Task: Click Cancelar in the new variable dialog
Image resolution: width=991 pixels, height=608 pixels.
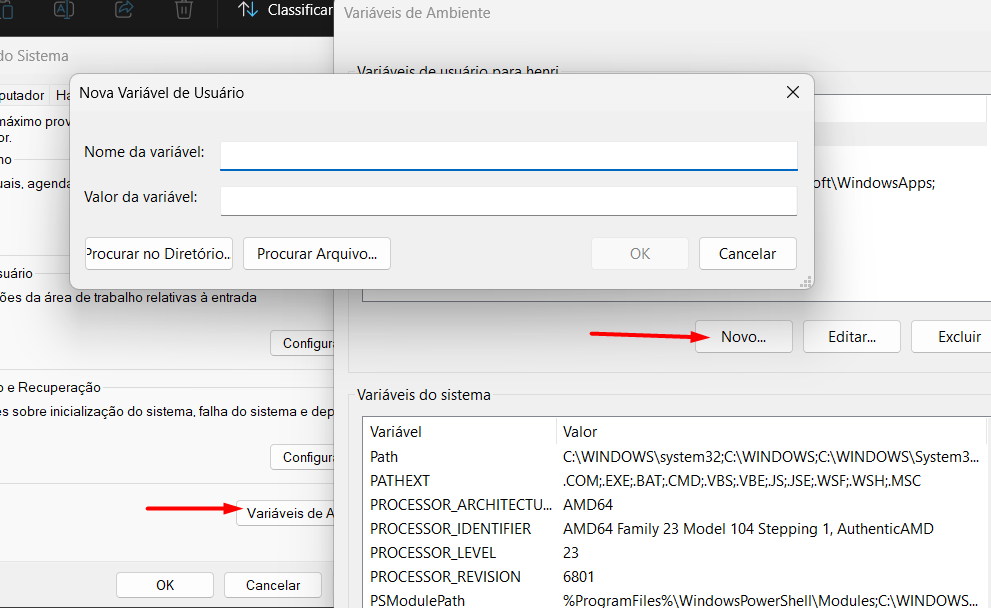Action: pyautogui.click(x=748, y=253)
